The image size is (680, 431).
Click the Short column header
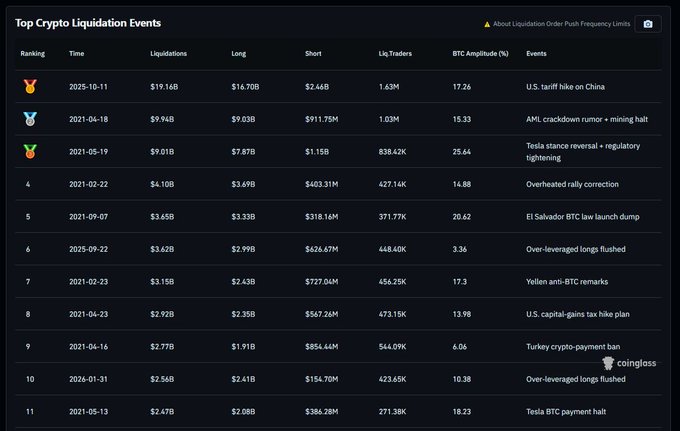pos(313,53)
